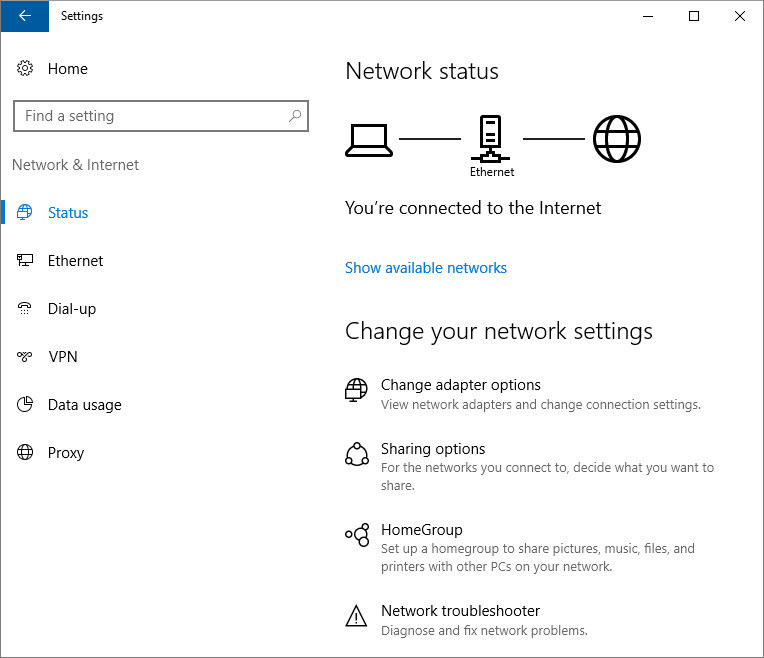Click the Data usage pie icon
Viewport: 764px width, 658px height.
click(x=25, y=405)
